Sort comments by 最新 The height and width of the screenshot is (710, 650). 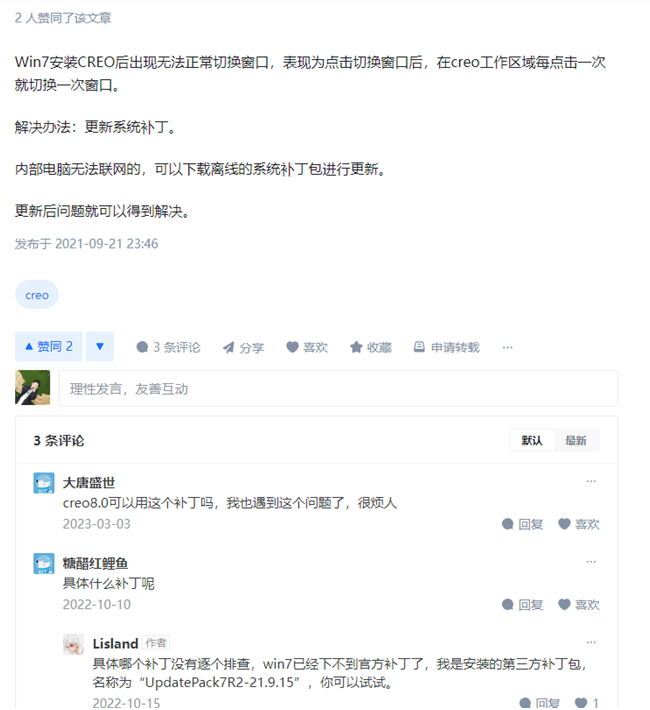point(576,440)
